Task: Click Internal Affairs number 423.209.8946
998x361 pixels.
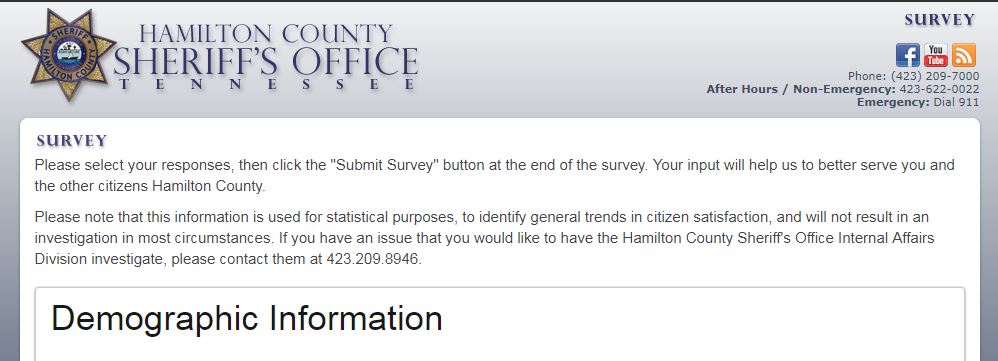Action: pos(374,260)
